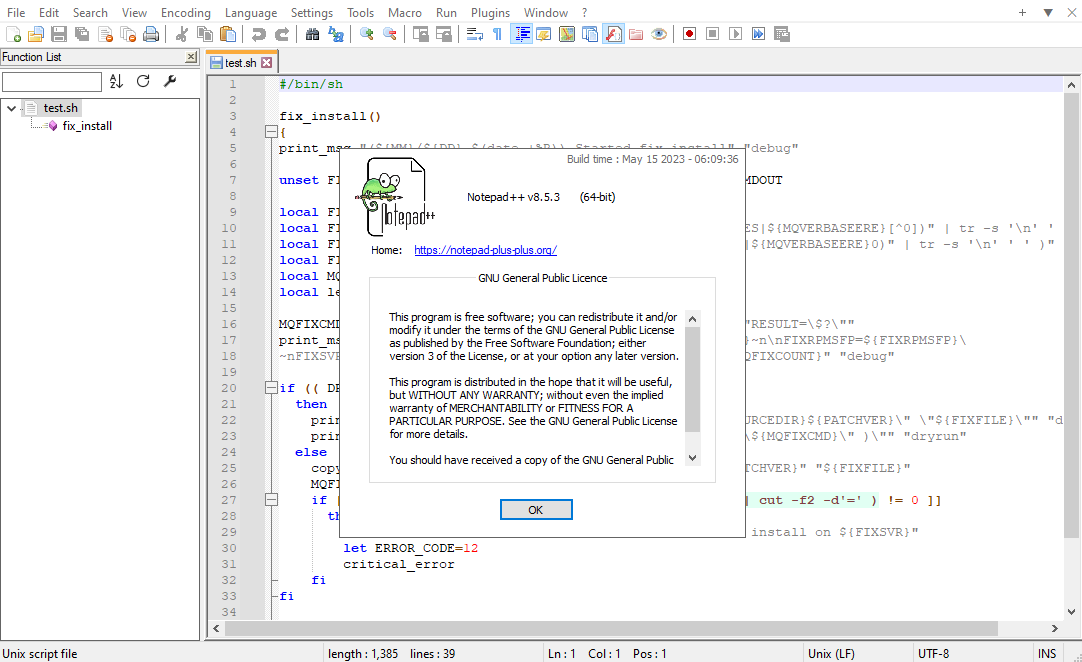Close the Function List panel

[191, 57]
